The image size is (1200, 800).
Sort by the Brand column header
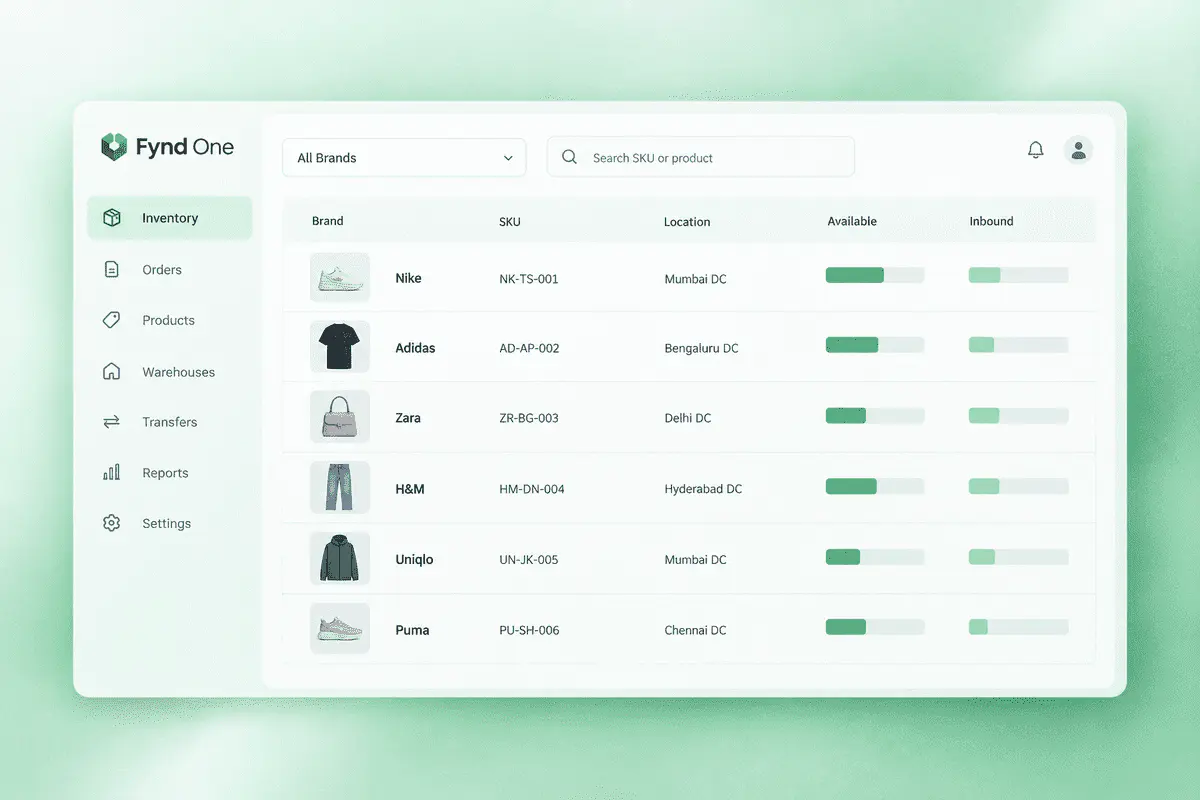coord(328,221)
